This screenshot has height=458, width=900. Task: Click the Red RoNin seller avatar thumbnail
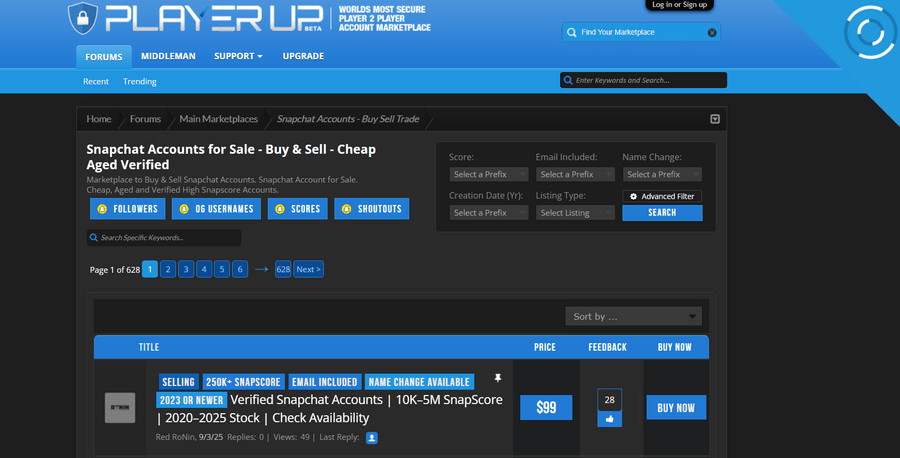tap(120, 407)
